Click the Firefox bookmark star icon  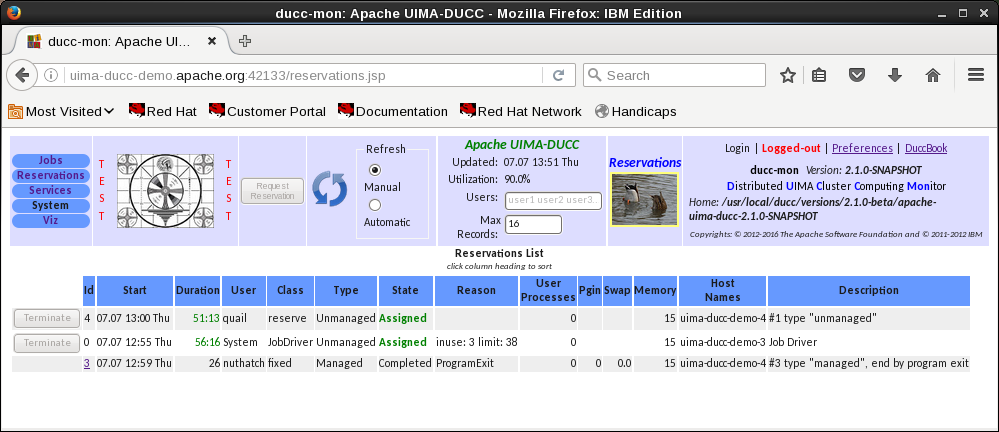(x=788, y=75)
